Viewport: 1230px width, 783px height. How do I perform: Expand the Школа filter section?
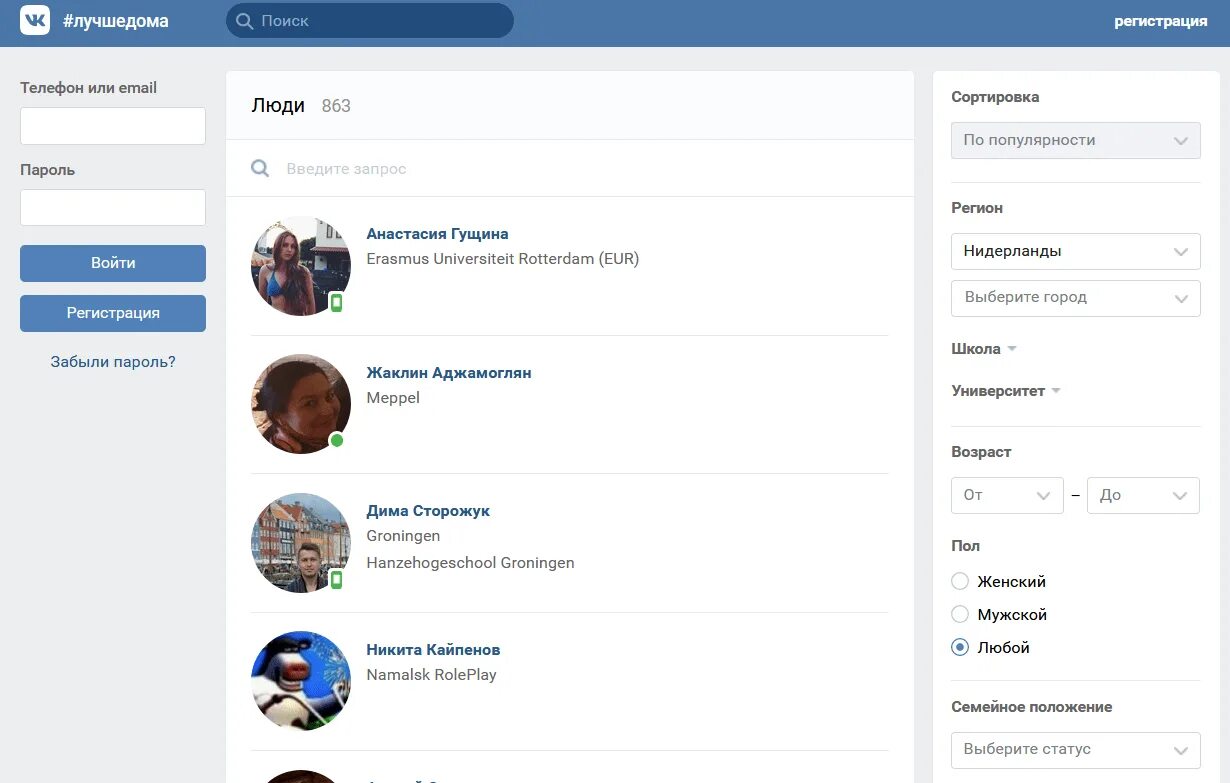tap(984, 349)
